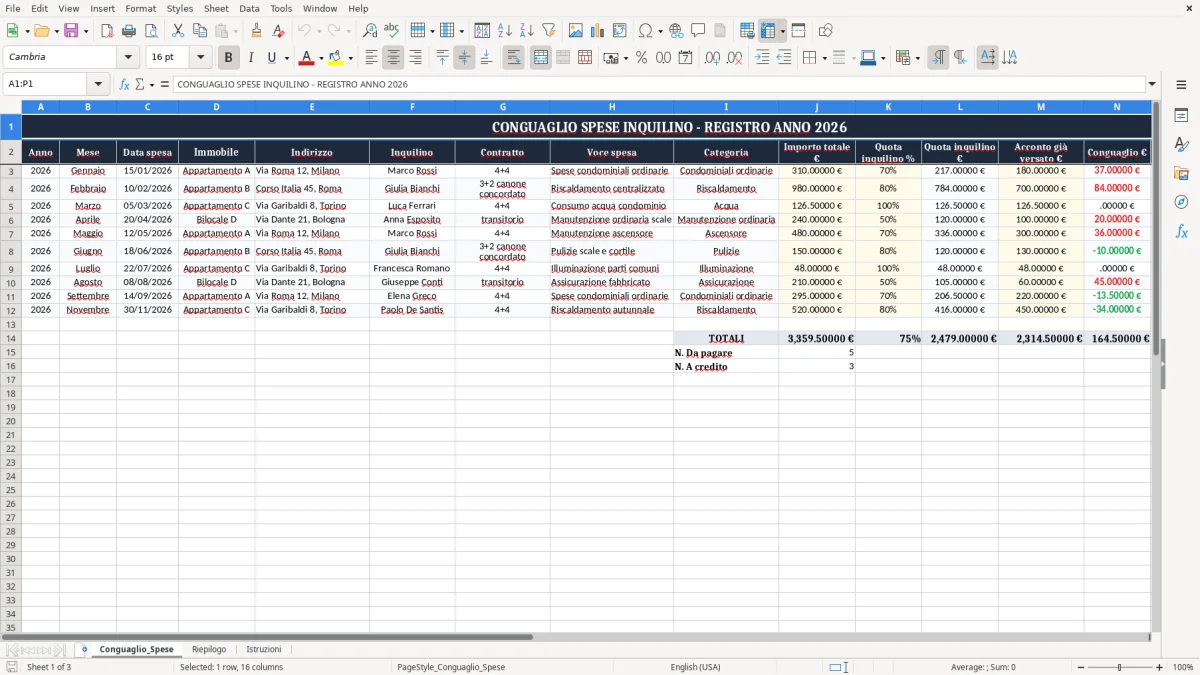Switch to the Istruzioni sheet tab
Screen dimensions: 1200x675
click(x=264, y=649)
